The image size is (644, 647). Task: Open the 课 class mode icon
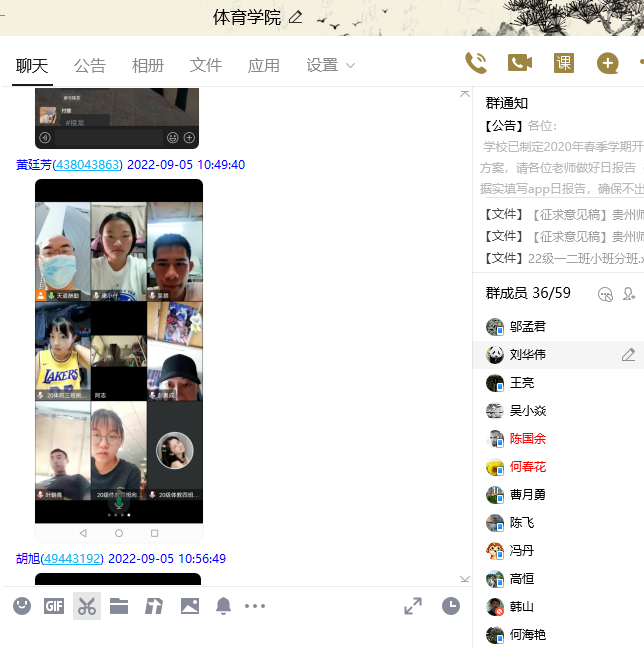click(x=564, y=63)
